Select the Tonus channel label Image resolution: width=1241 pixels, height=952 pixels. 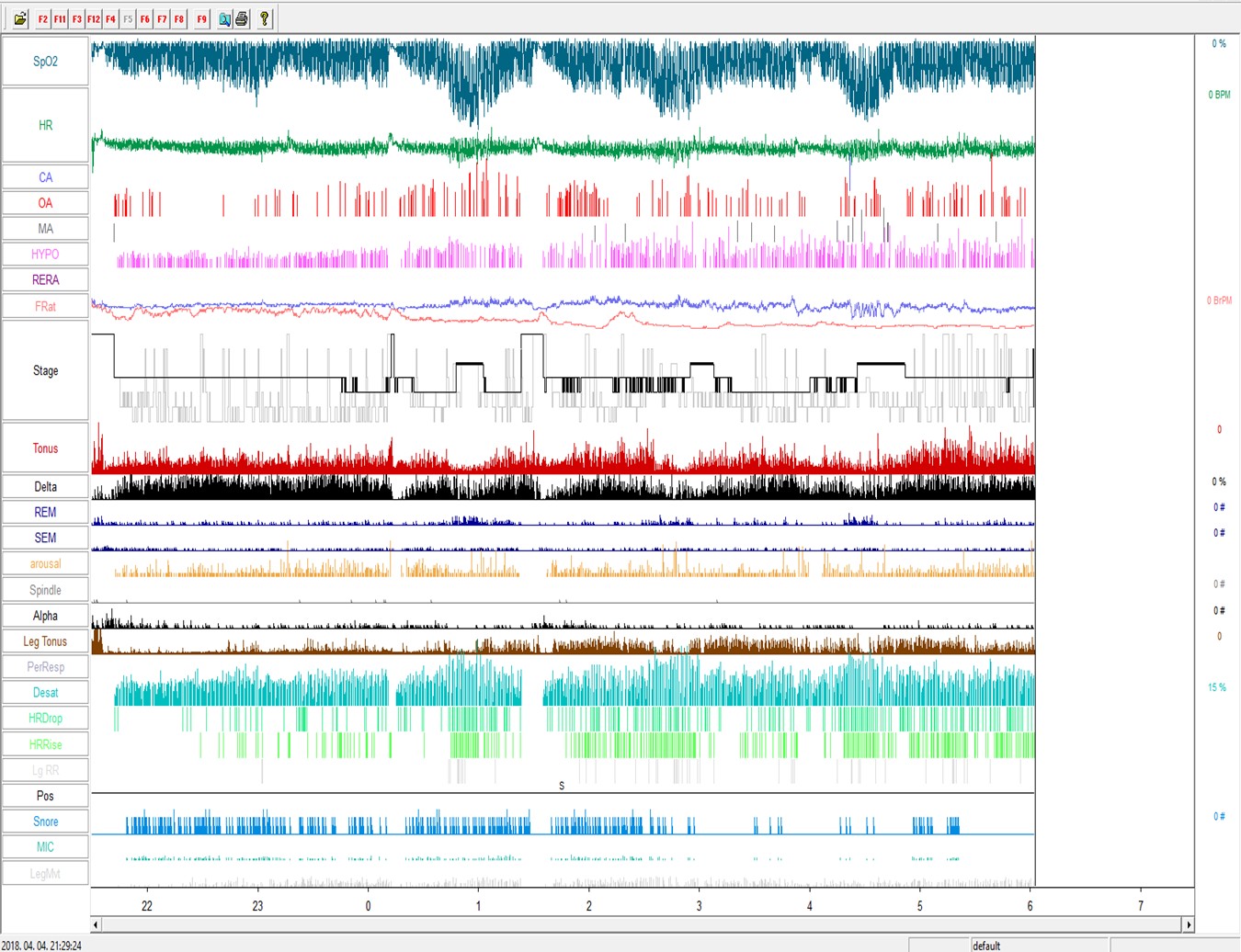(45, 448)
